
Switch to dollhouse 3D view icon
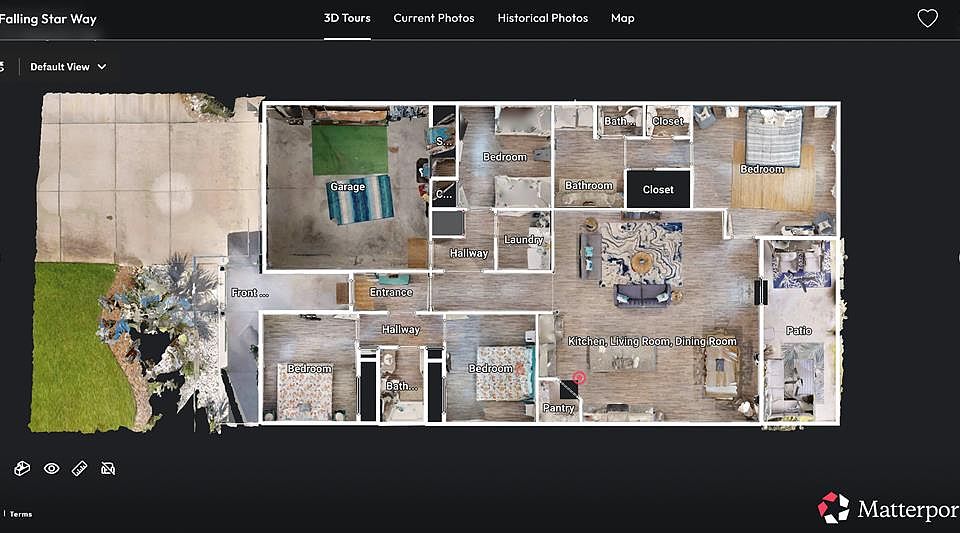(22, 468)
